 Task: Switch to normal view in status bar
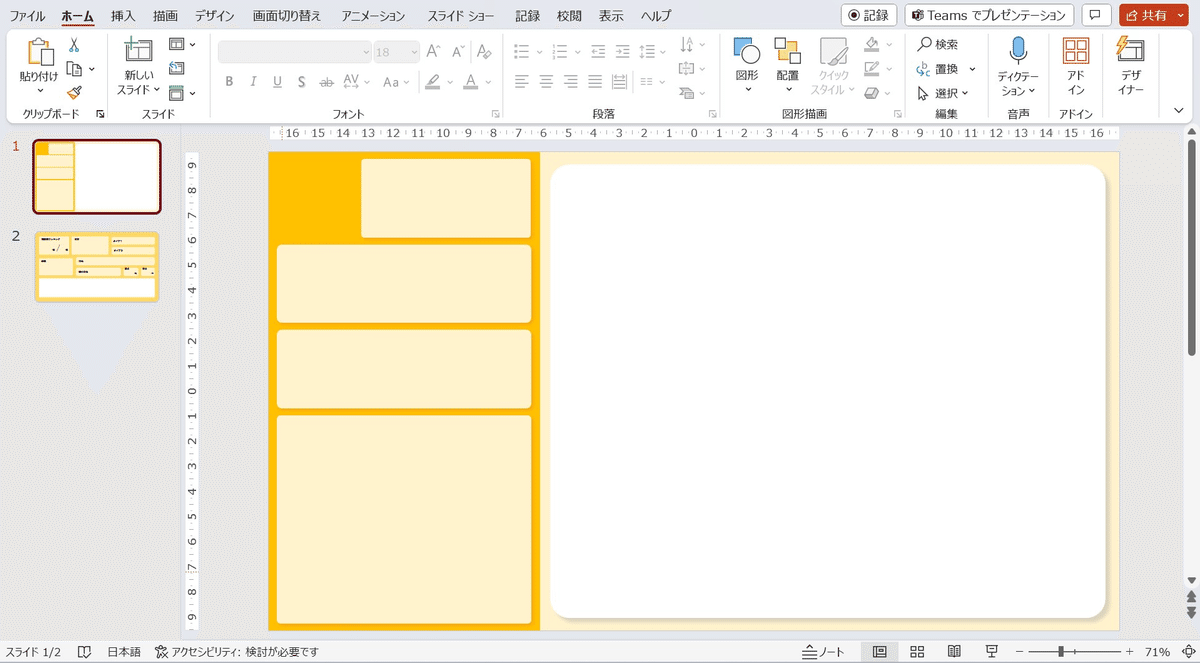[x=879, y=652]
